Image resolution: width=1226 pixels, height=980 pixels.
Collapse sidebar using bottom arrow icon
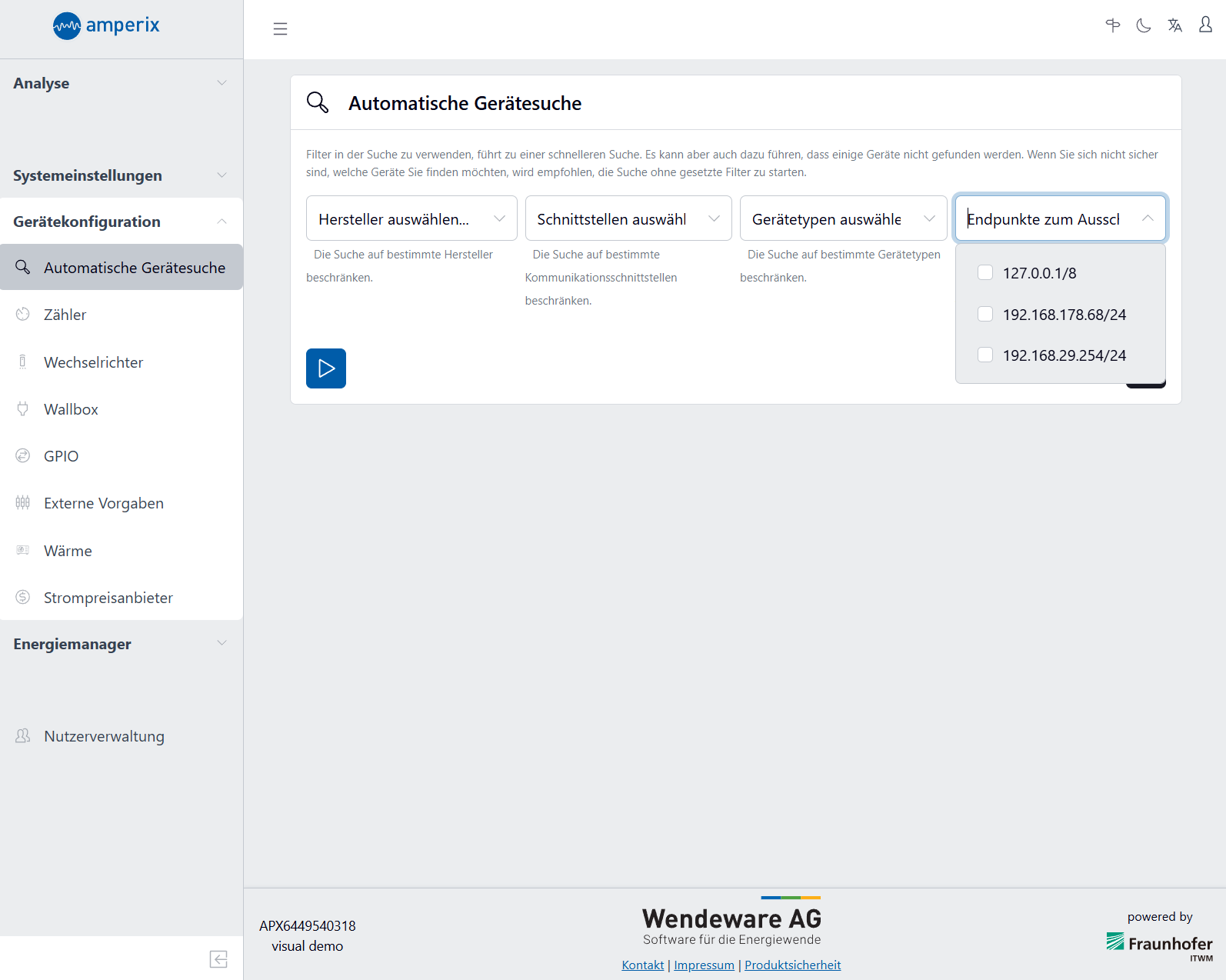218,958
